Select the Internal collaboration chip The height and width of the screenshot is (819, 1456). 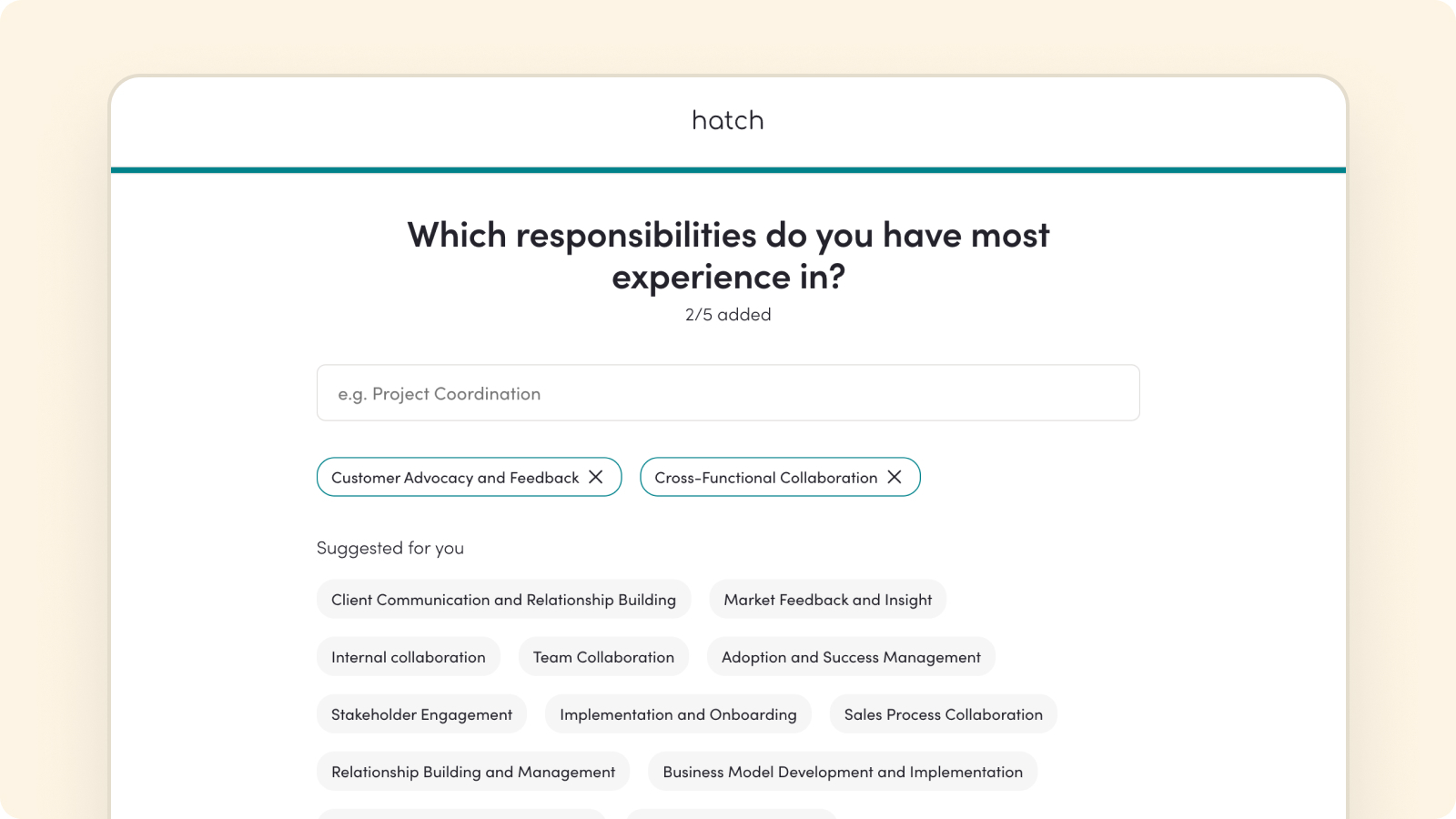(x=409, y=657)
